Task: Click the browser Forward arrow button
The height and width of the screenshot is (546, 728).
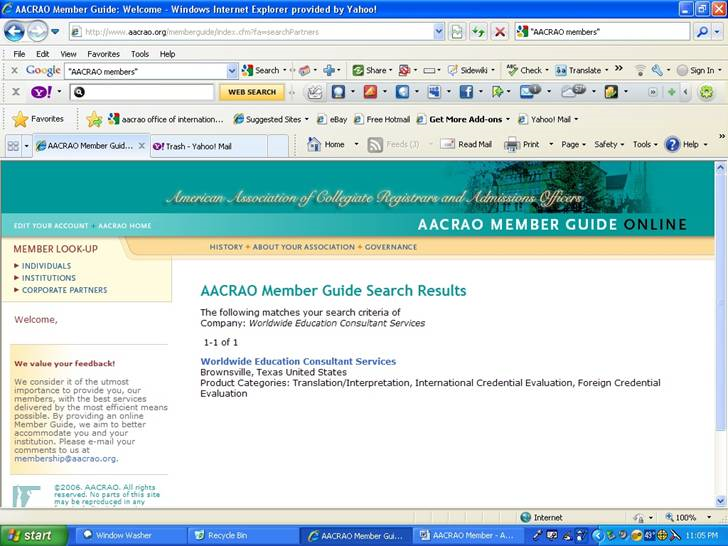Action: coord(37,32)
